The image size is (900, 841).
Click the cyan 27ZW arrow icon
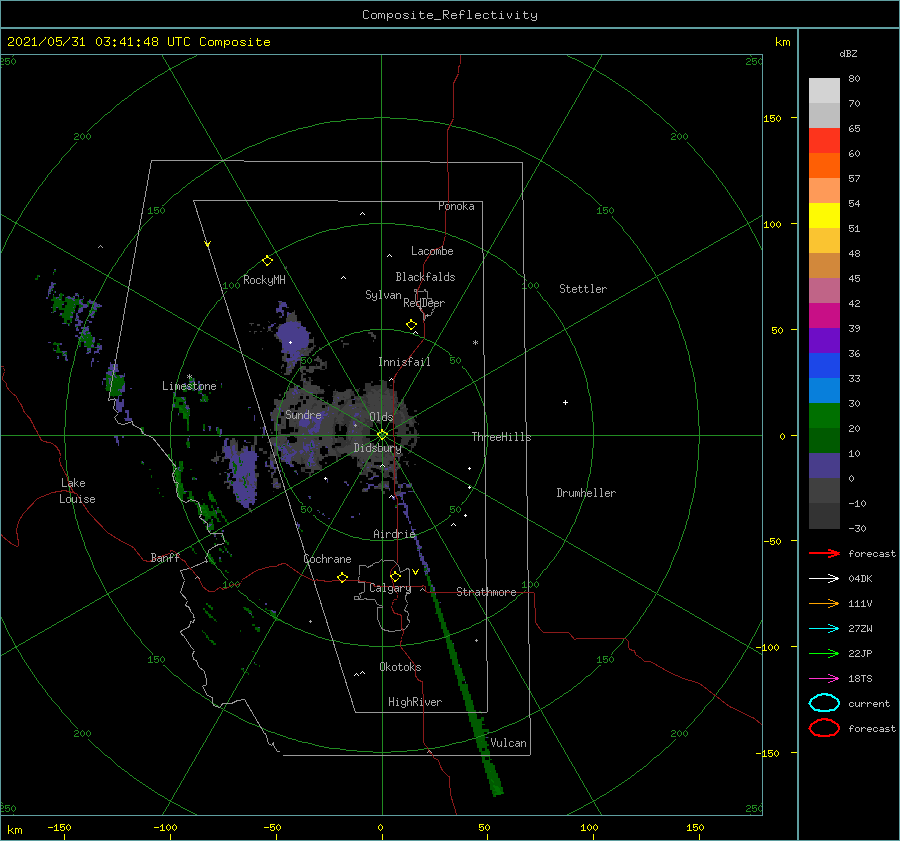824,629
